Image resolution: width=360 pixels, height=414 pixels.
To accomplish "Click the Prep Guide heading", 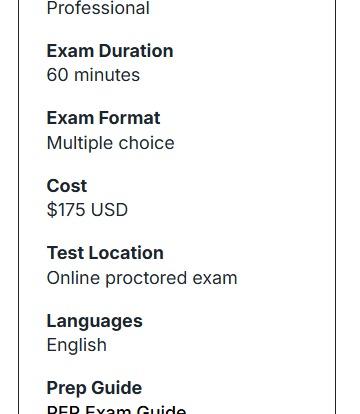I will (94, 388).
